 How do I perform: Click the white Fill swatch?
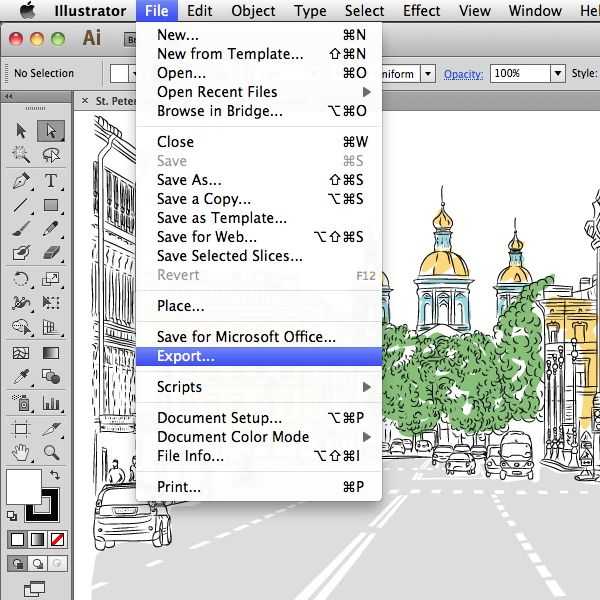[x=24, y=487]
